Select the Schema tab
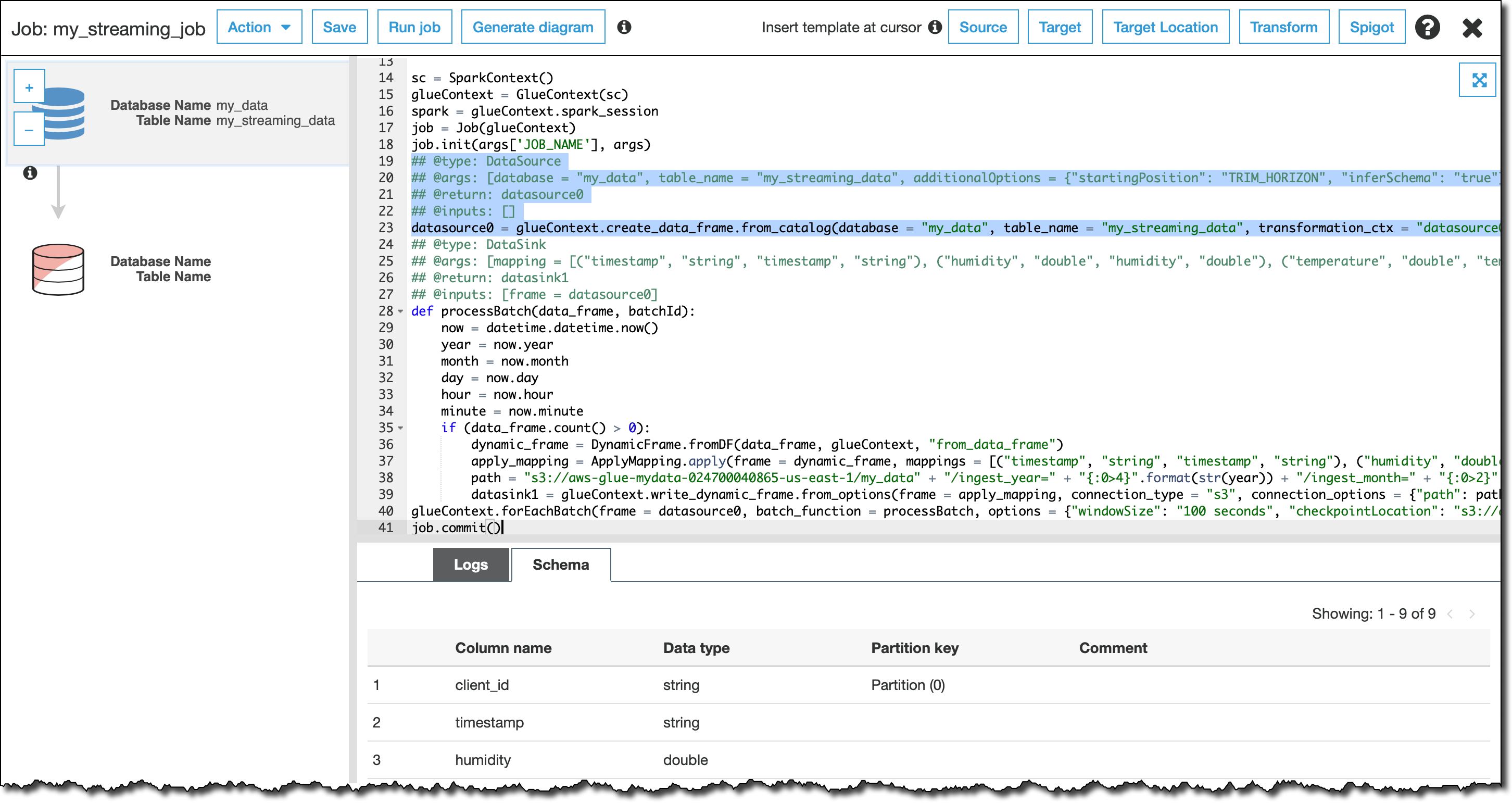 pos(561,564)
